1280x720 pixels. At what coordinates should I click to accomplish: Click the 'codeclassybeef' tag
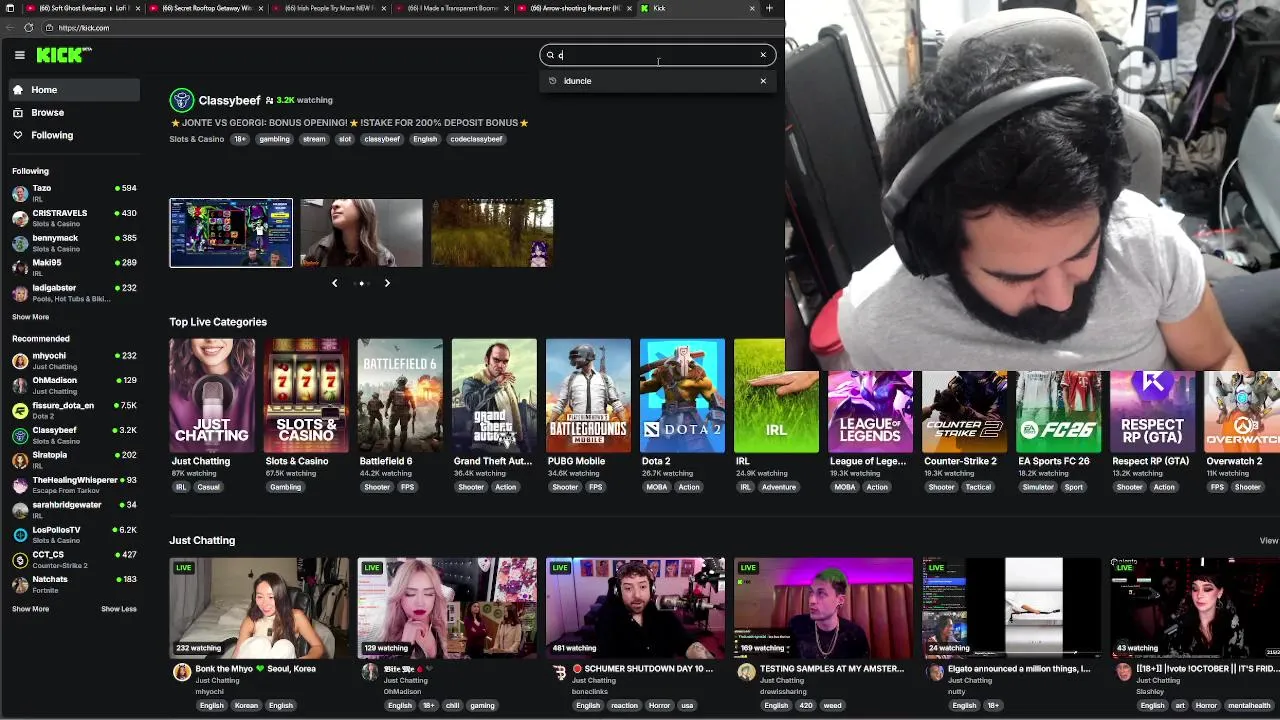(x=476, y=139)
